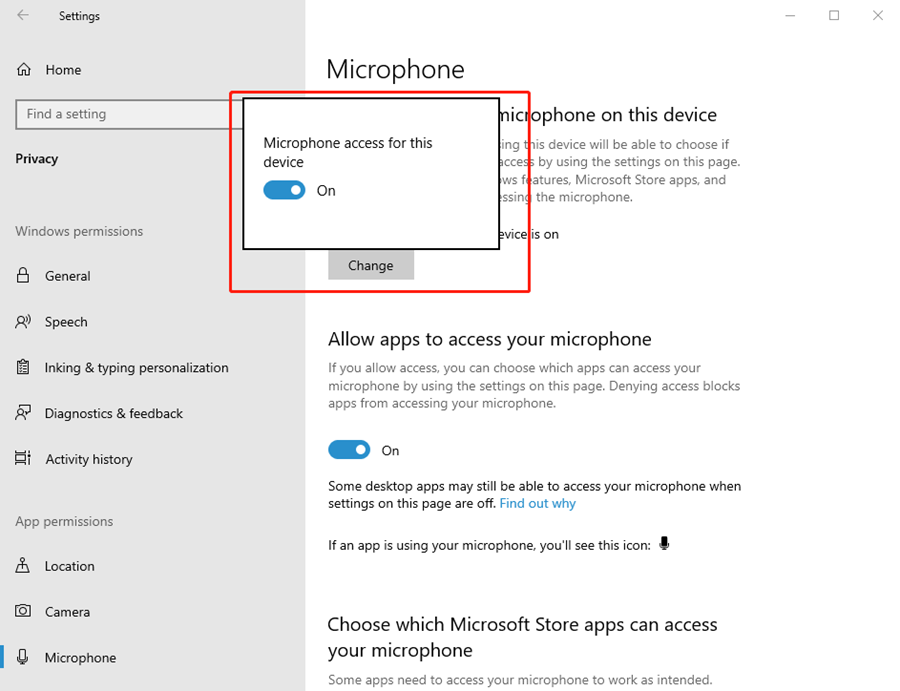This screenshot has height=691, width=900.
Task: Click the App permissions heading
Action: pos(64,522)
